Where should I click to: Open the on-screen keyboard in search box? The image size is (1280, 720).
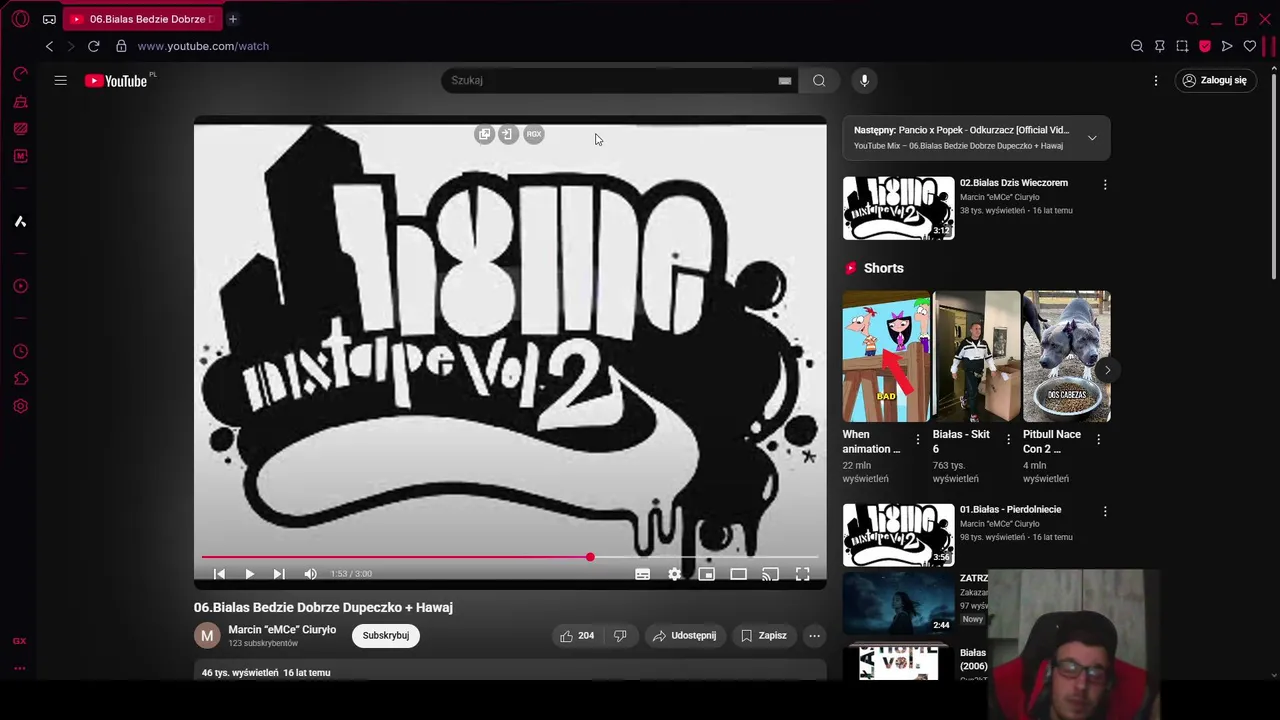tap(785, 80)
